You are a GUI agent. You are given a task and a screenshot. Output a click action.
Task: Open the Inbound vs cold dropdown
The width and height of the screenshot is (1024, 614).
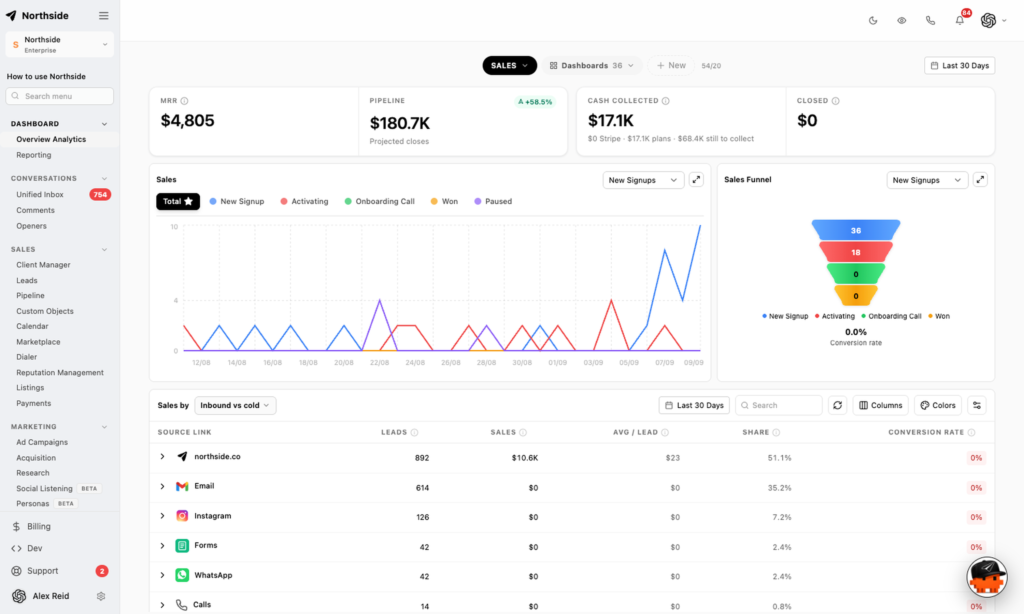[235, 405]
